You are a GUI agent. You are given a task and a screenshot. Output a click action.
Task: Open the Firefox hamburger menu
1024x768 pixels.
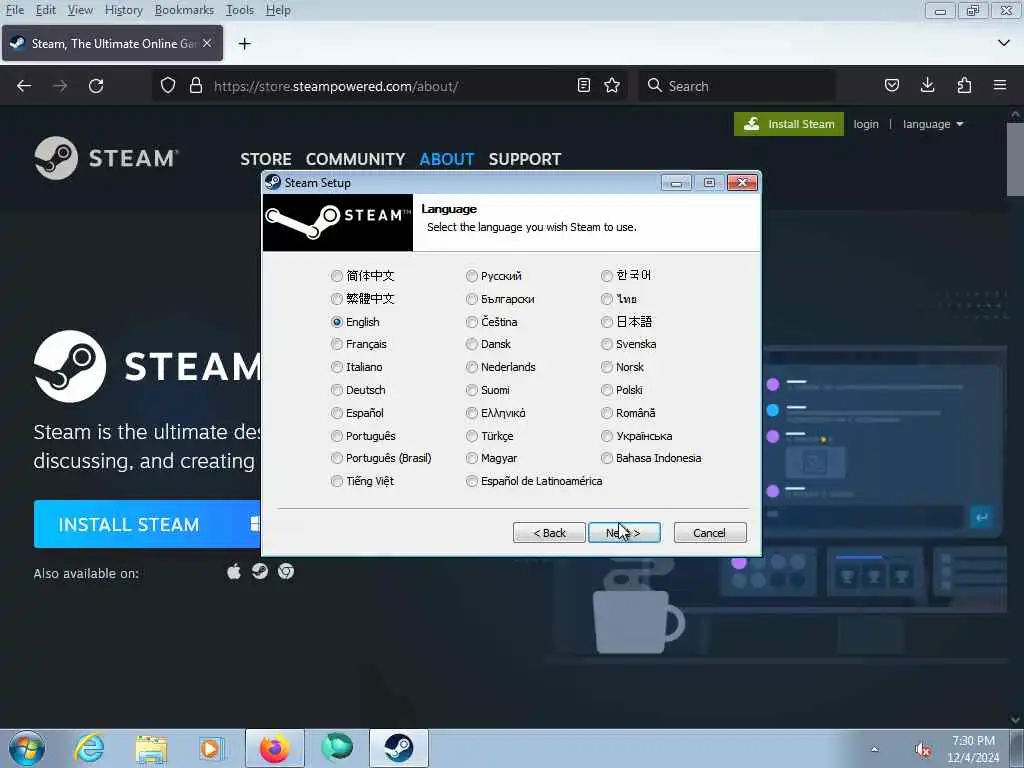click(1000, 85)
